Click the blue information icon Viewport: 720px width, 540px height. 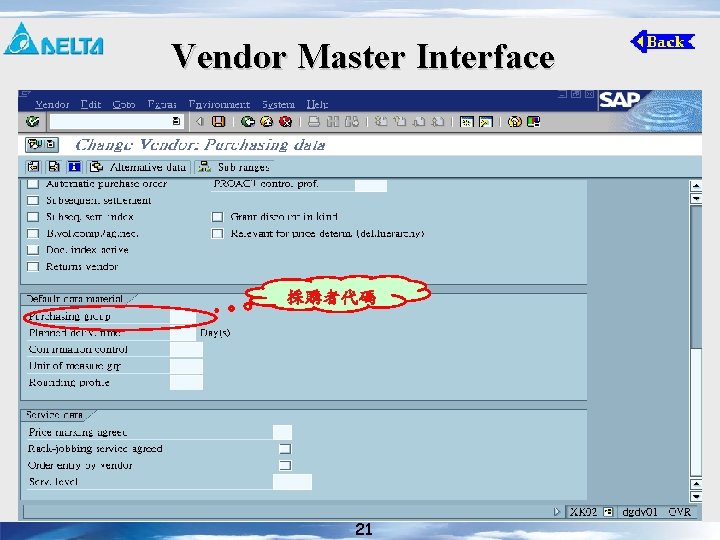(x=74, y=167)
